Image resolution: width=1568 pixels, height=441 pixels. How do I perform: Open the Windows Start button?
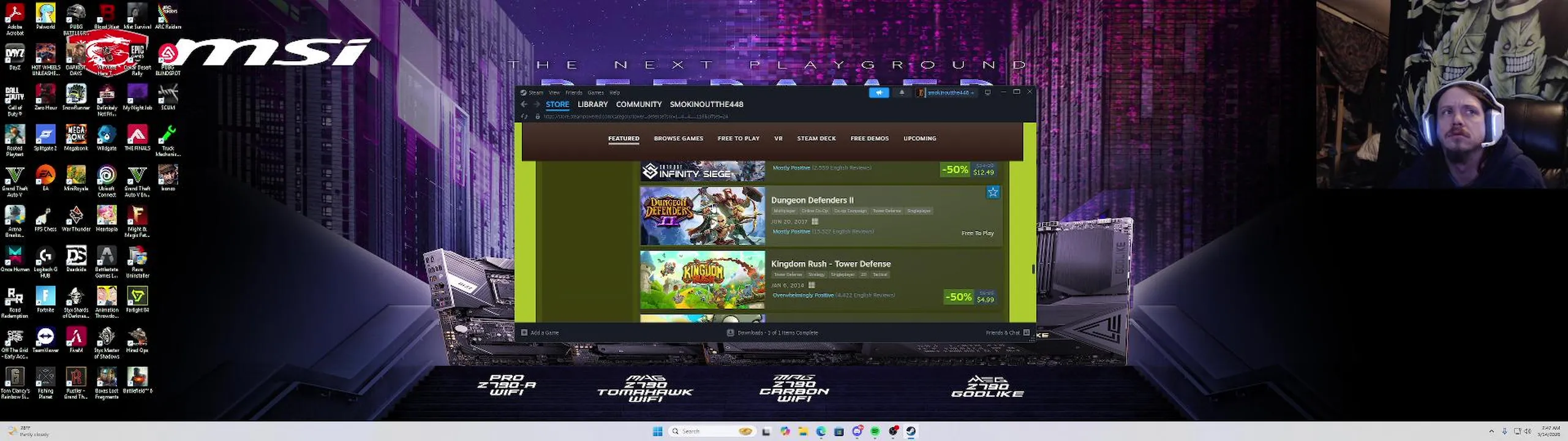coord(657,431)
